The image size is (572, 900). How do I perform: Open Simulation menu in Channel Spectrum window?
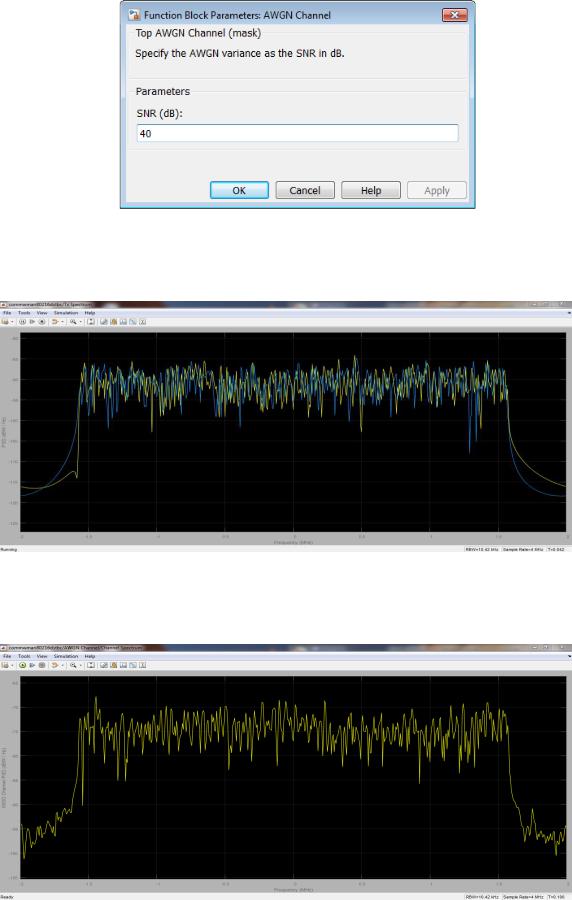[66, 656]
